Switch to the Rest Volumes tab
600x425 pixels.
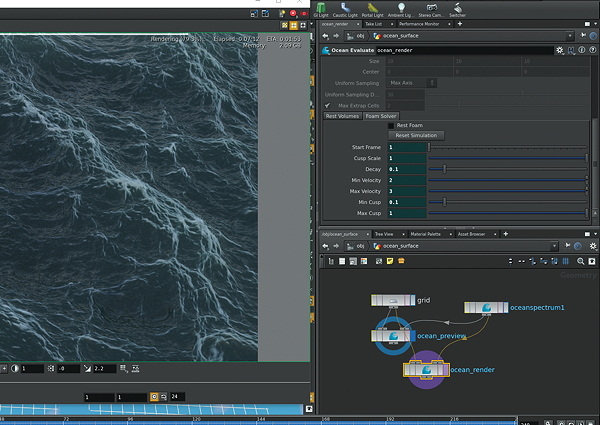(342, 115)
